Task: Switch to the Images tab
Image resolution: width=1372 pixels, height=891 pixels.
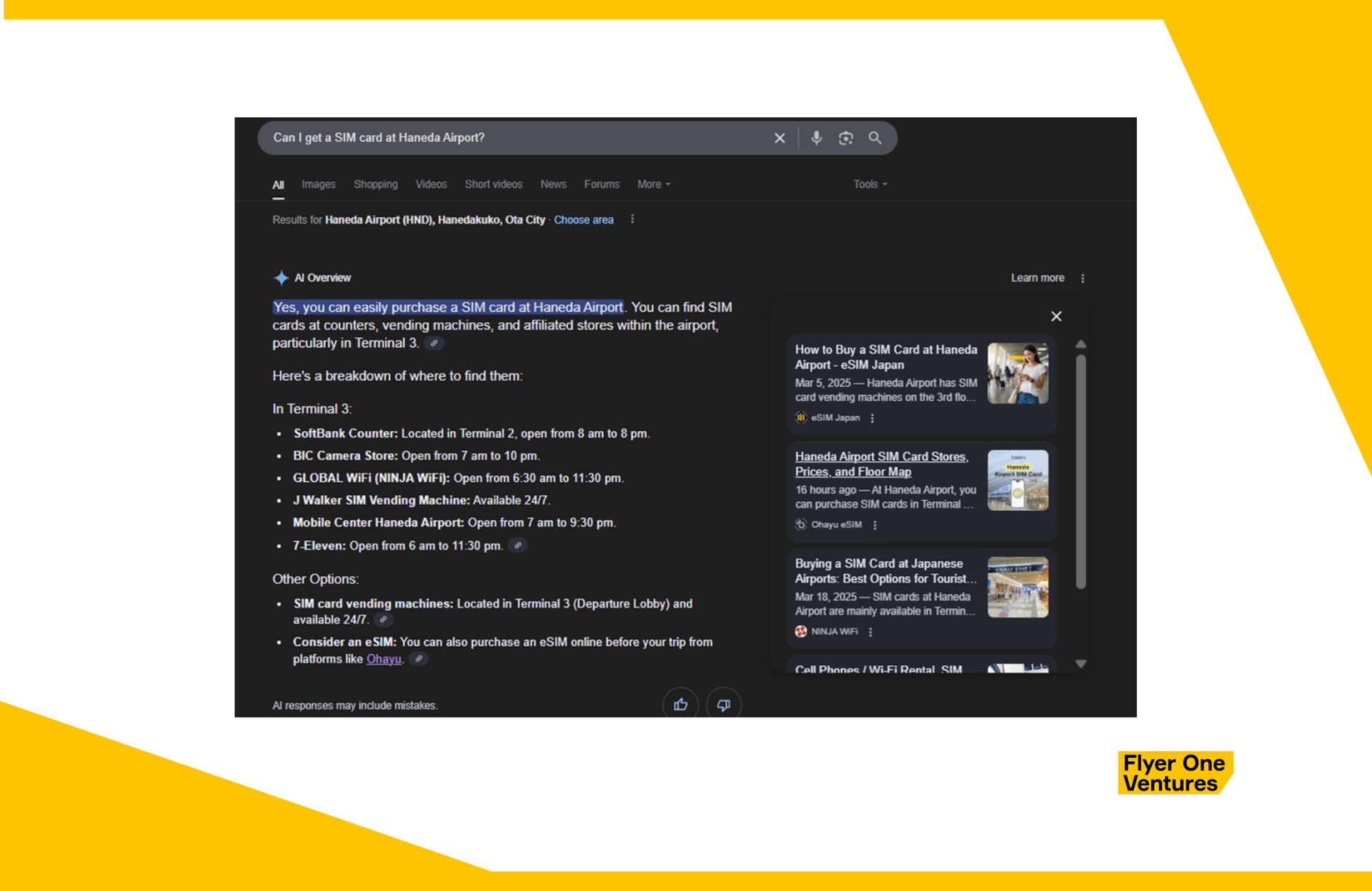Action: pyautogui.click(x=318, y=184)
